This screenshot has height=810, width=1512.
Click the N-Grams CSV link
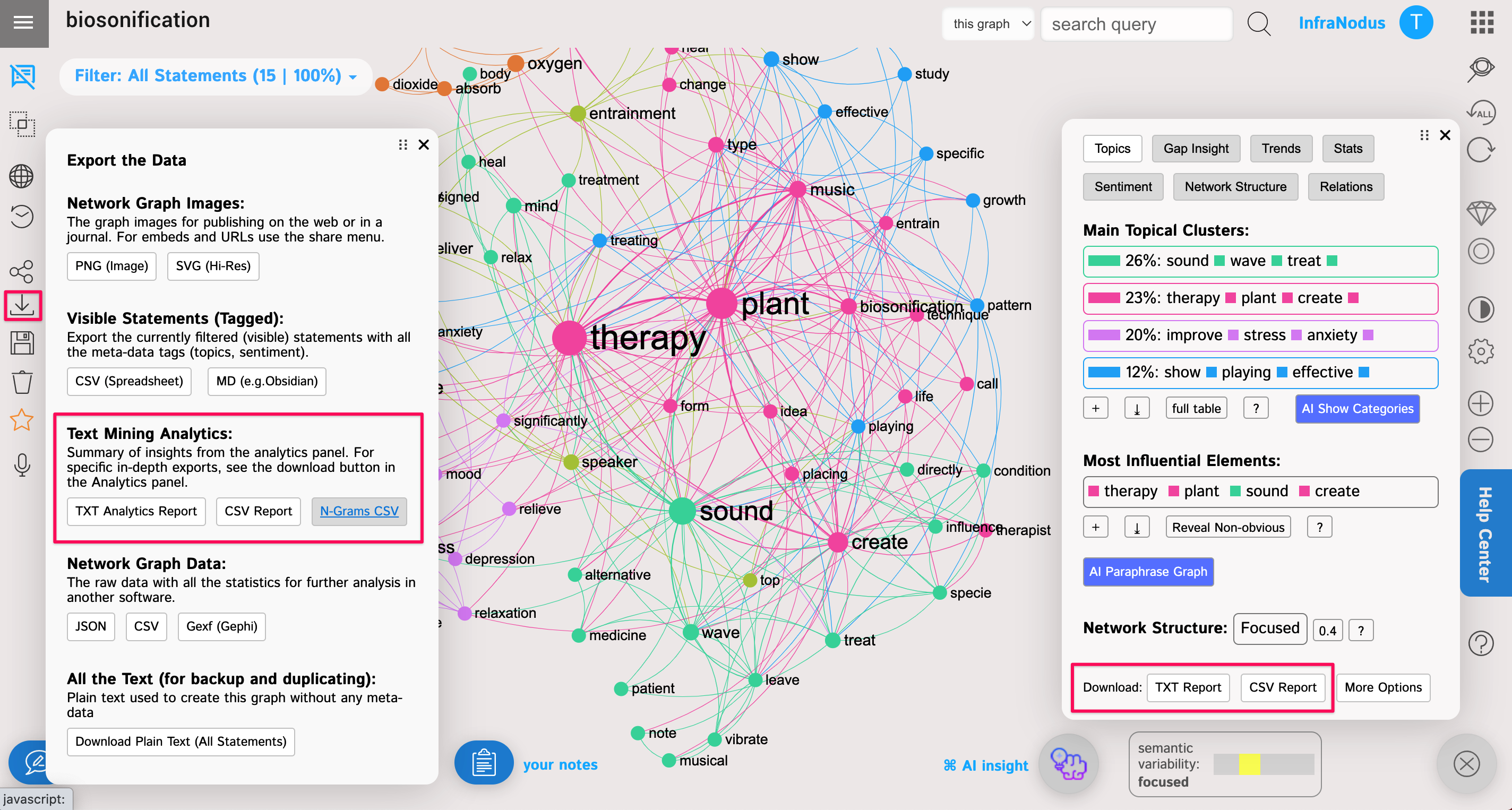click(x=359, y=511)
